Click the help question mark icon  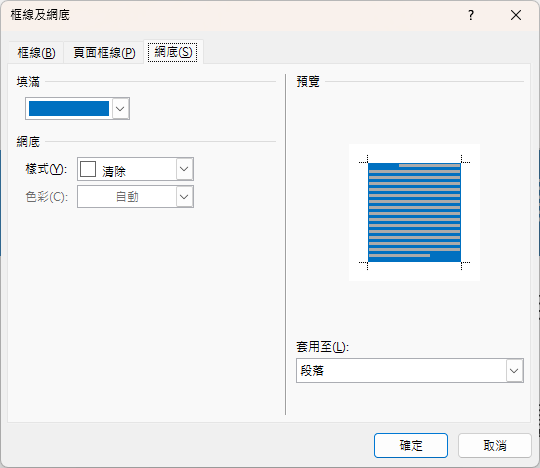click(471, 15)
